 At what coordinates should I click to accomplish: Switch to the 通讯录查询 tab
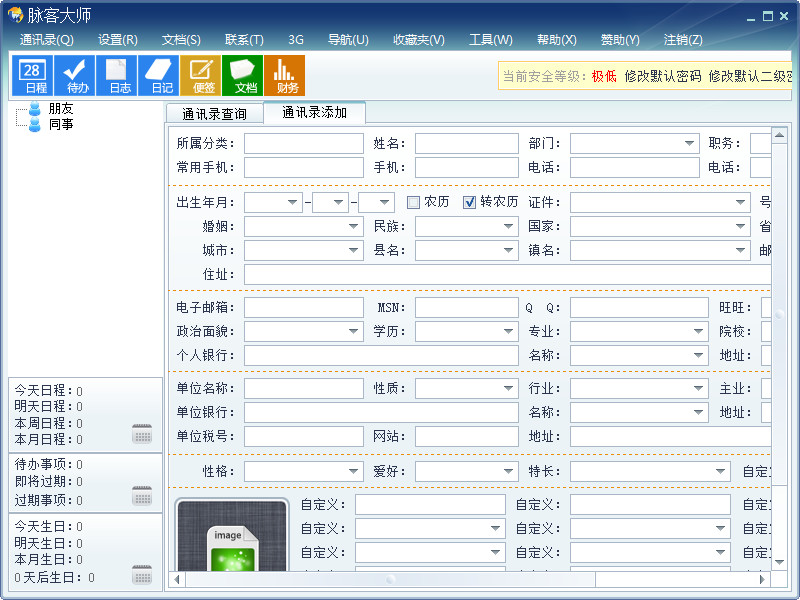(214, 114)
